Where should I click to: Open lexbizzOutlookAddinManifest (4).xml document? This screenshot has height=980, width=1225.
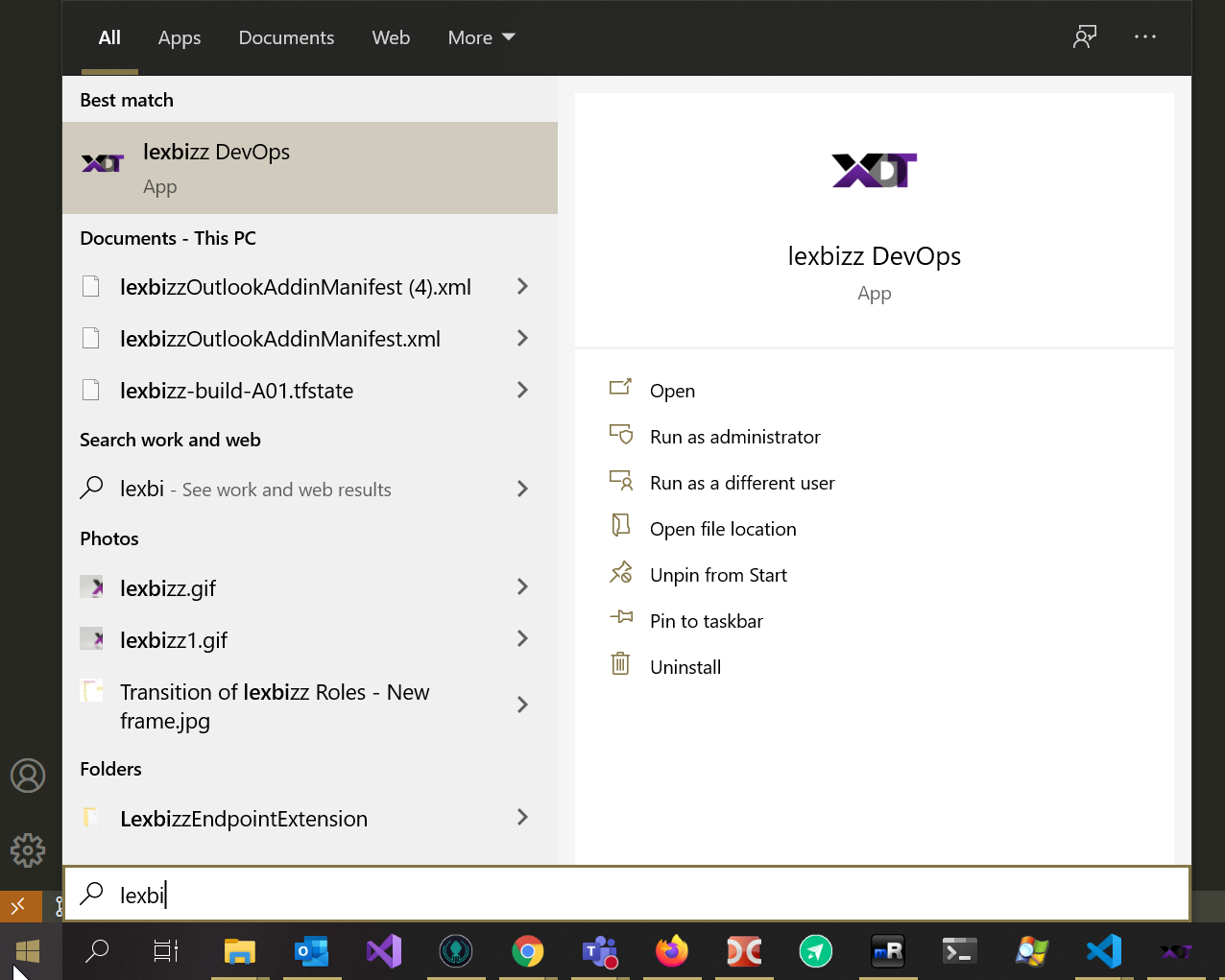tap(295, 287)
